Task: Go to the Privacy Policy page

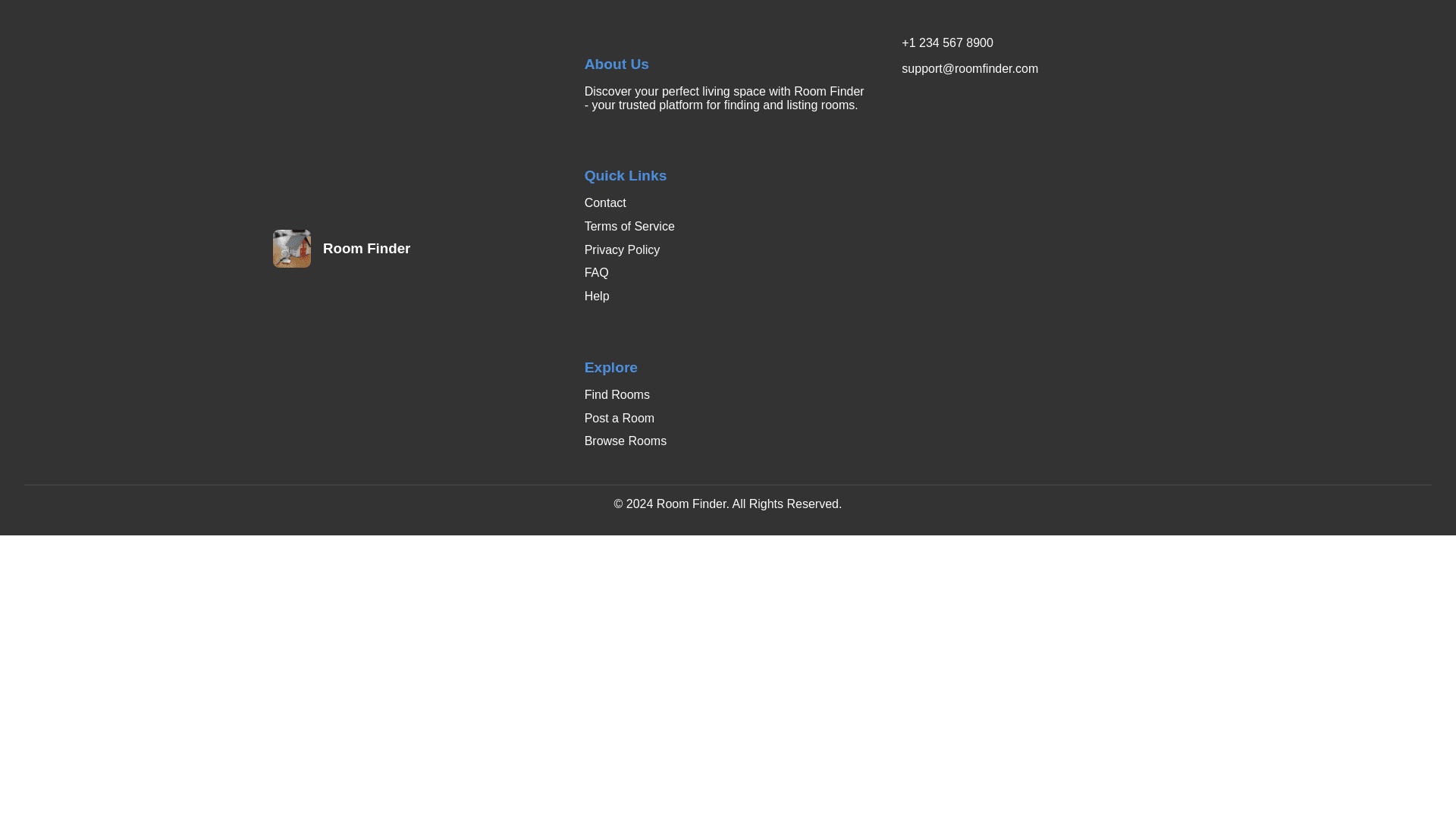Action: 622,250
